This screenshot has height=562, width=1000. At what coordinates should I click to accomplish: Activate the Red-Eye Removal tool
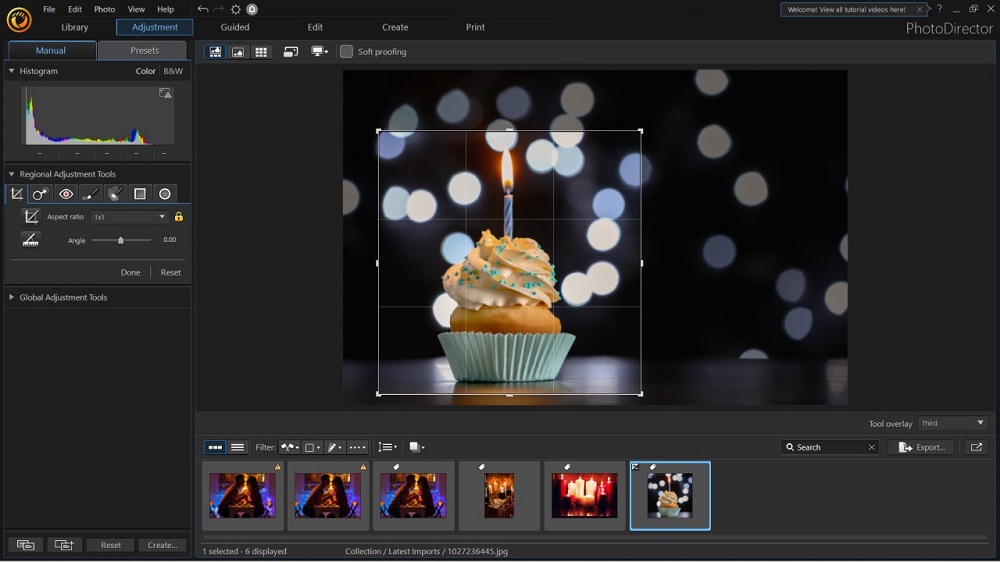pos(66,194)
